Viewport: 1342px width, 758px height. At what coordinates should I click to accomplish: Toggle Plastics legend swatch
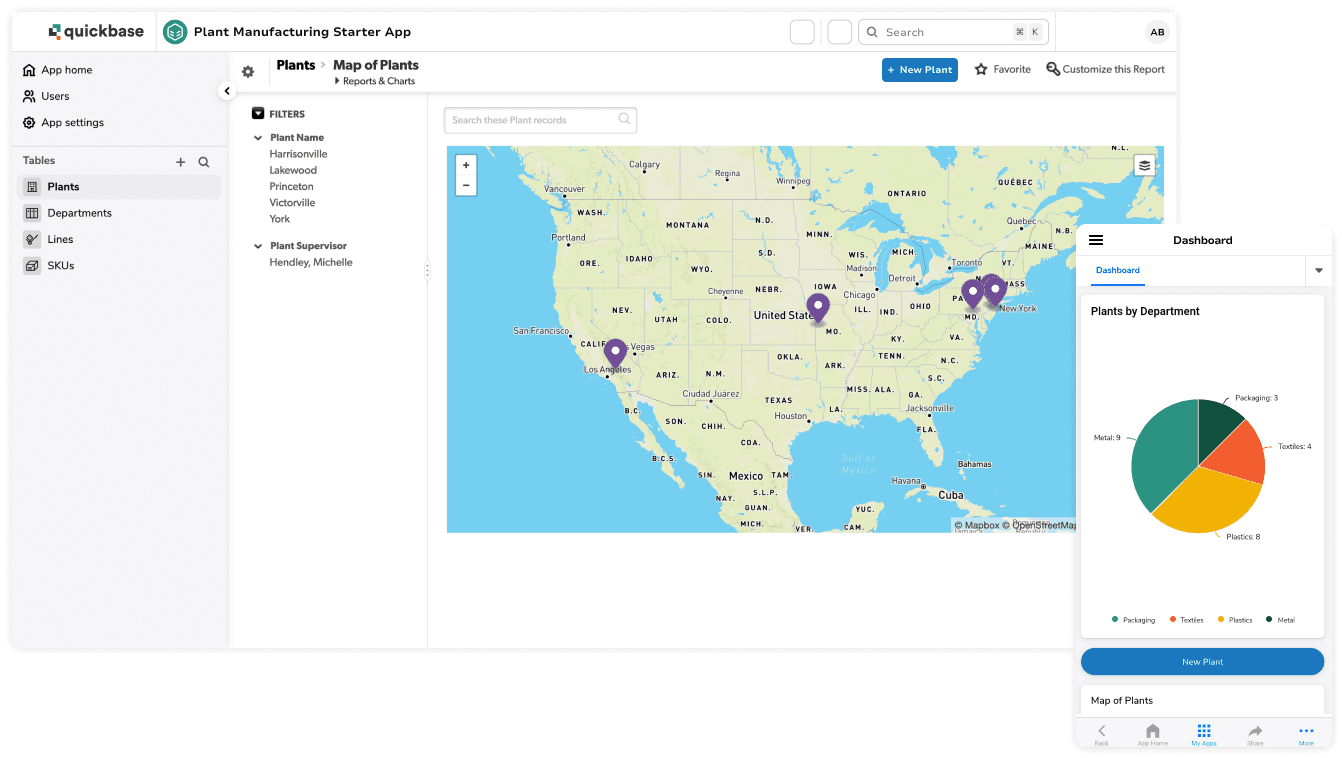(x=1221, y=620)
